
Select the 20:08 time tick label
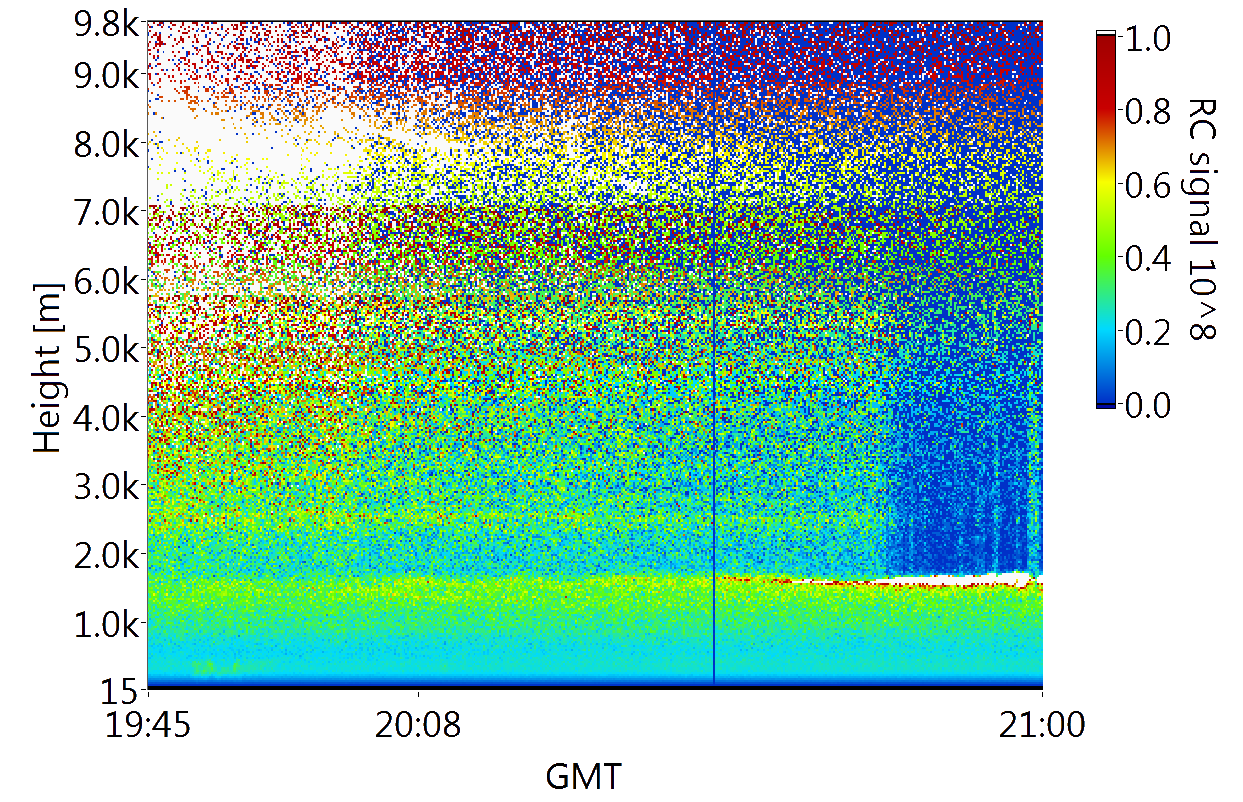pos(418,725)
